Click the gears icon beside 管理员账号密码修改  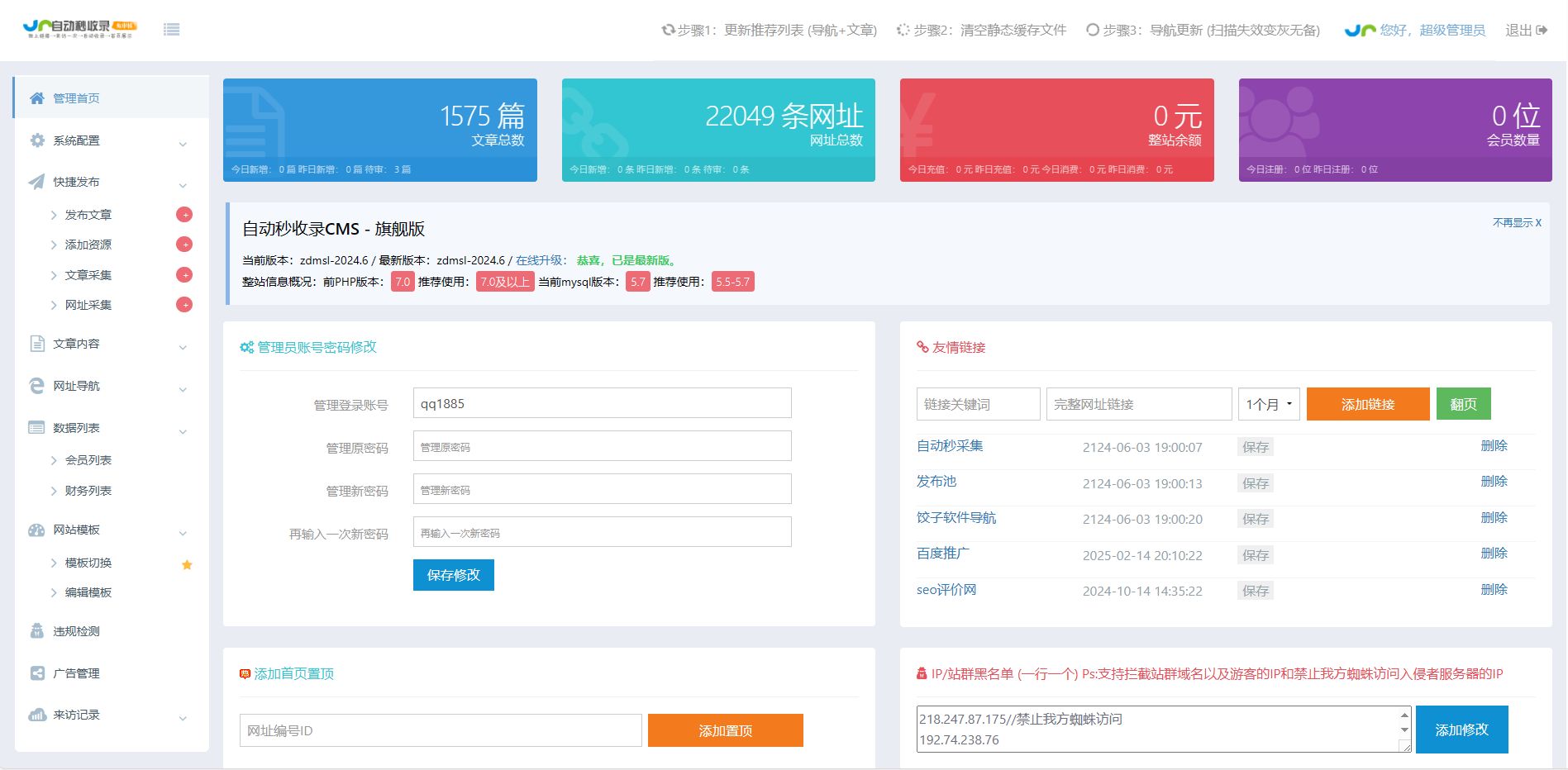[x=246, y=348]
